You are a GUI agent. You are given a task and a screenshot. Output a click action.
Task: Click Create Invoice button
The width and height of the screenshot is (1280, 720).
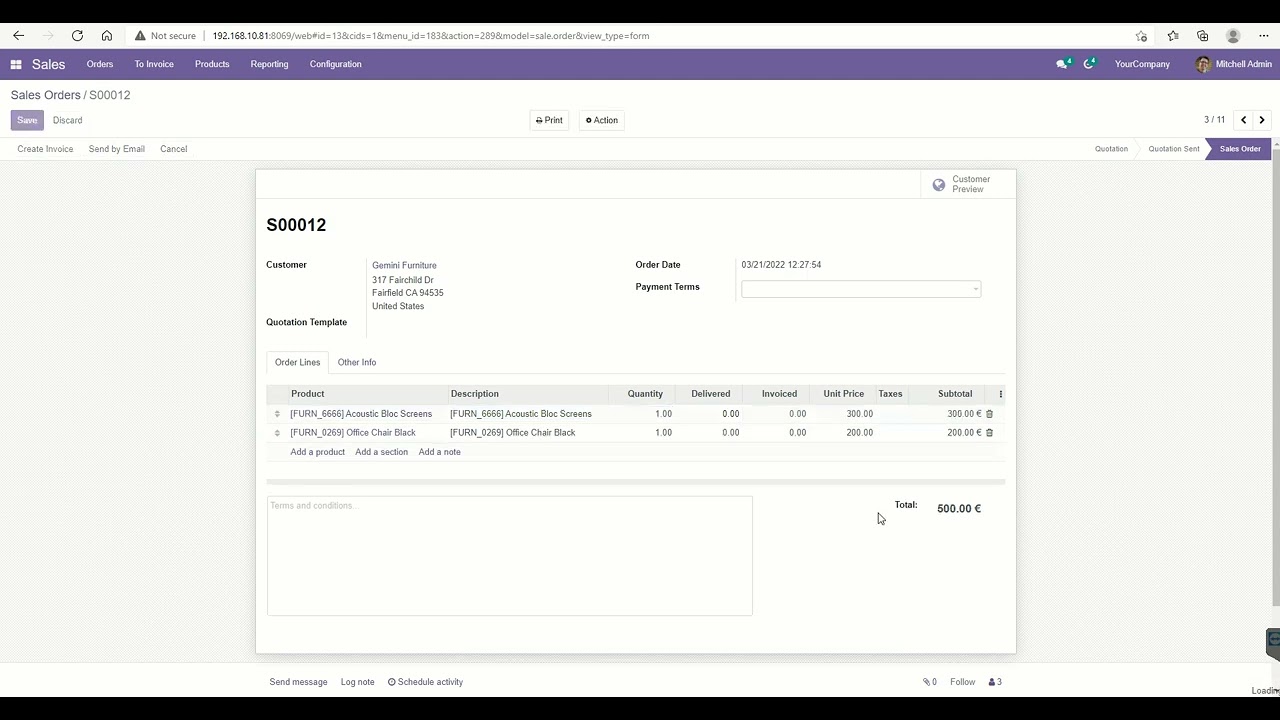(x=45, y=149)
